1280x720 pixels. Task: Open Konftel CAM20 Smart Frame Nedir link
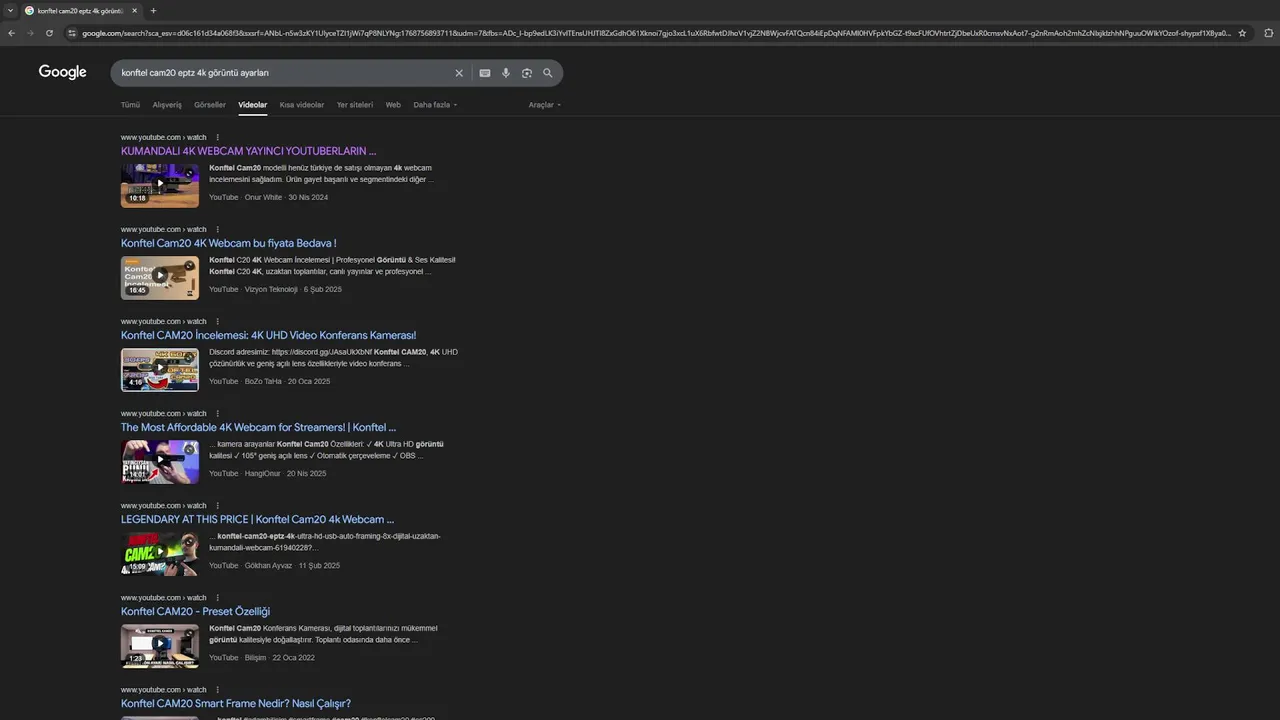(236, 703)
